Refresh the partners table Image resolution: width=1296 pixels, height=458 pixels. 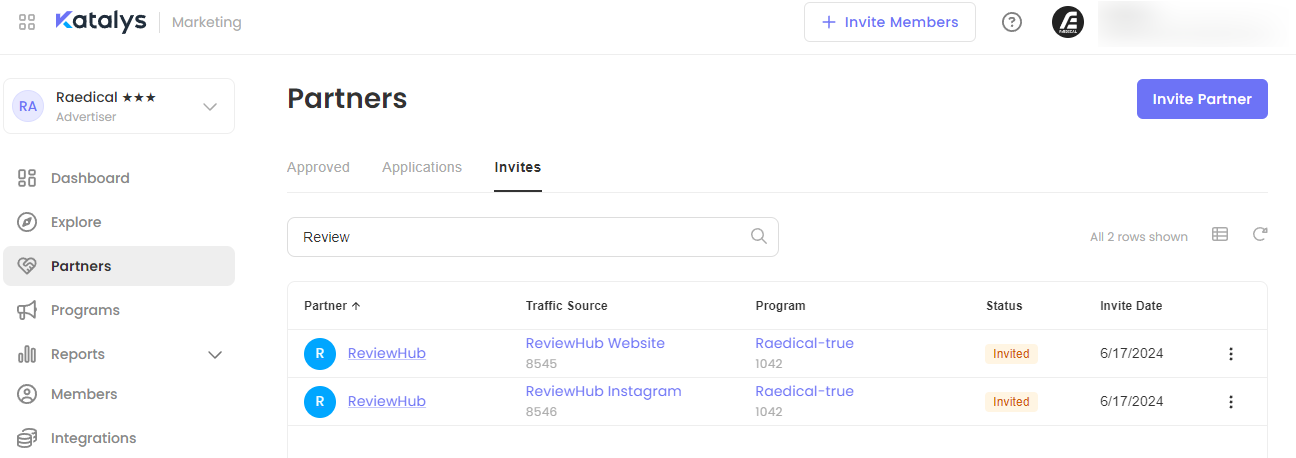(1260, 235)
